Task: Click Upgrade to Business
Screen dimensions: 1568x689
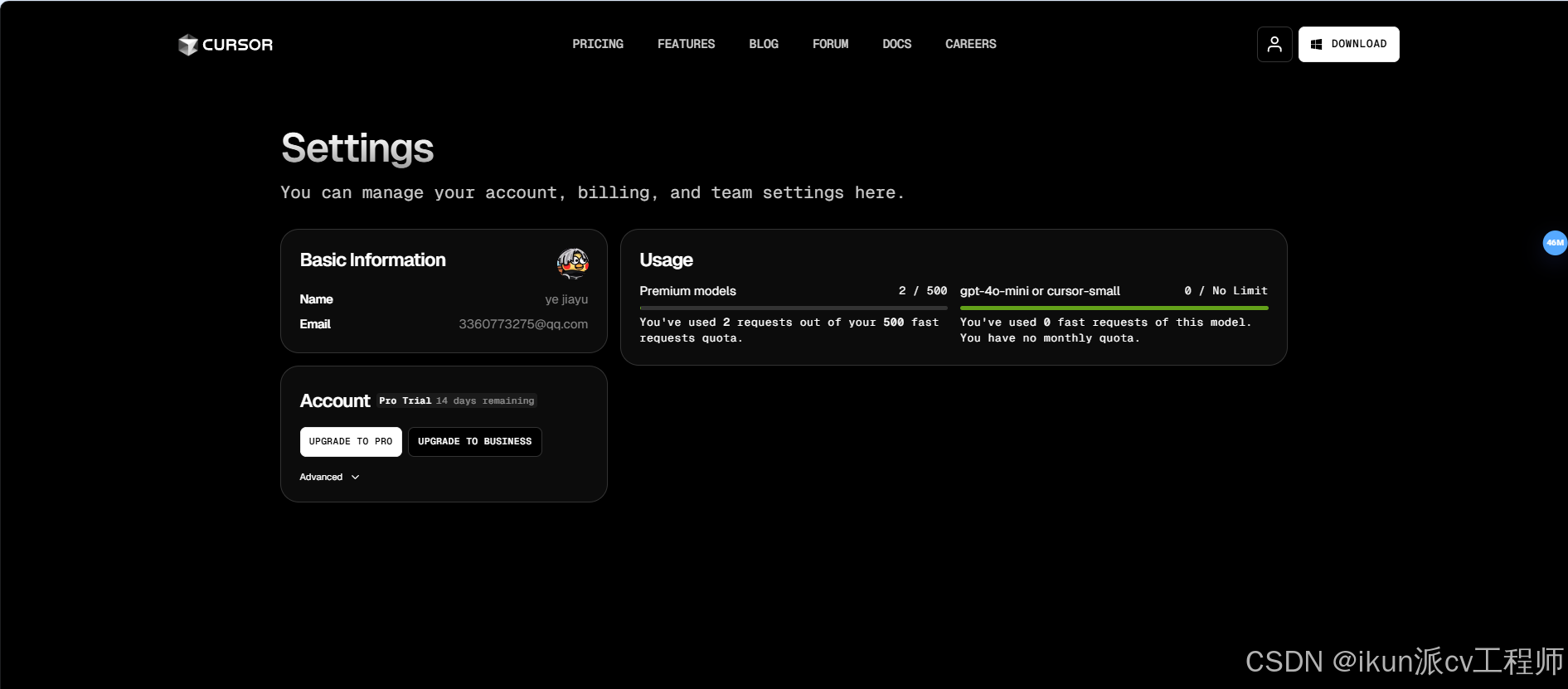Action: (474, 442)
